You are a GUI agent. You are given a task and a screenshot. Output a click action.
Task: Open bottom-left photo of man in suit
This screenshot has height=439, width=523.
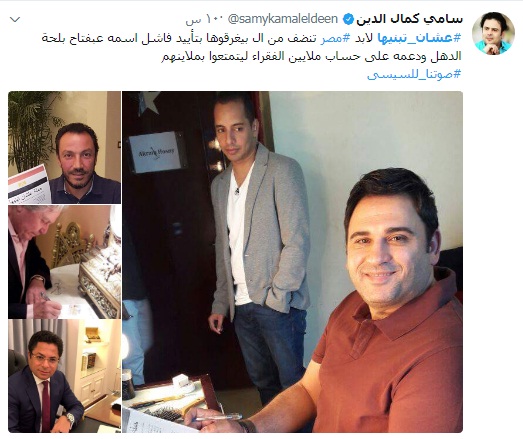point(64,376)
